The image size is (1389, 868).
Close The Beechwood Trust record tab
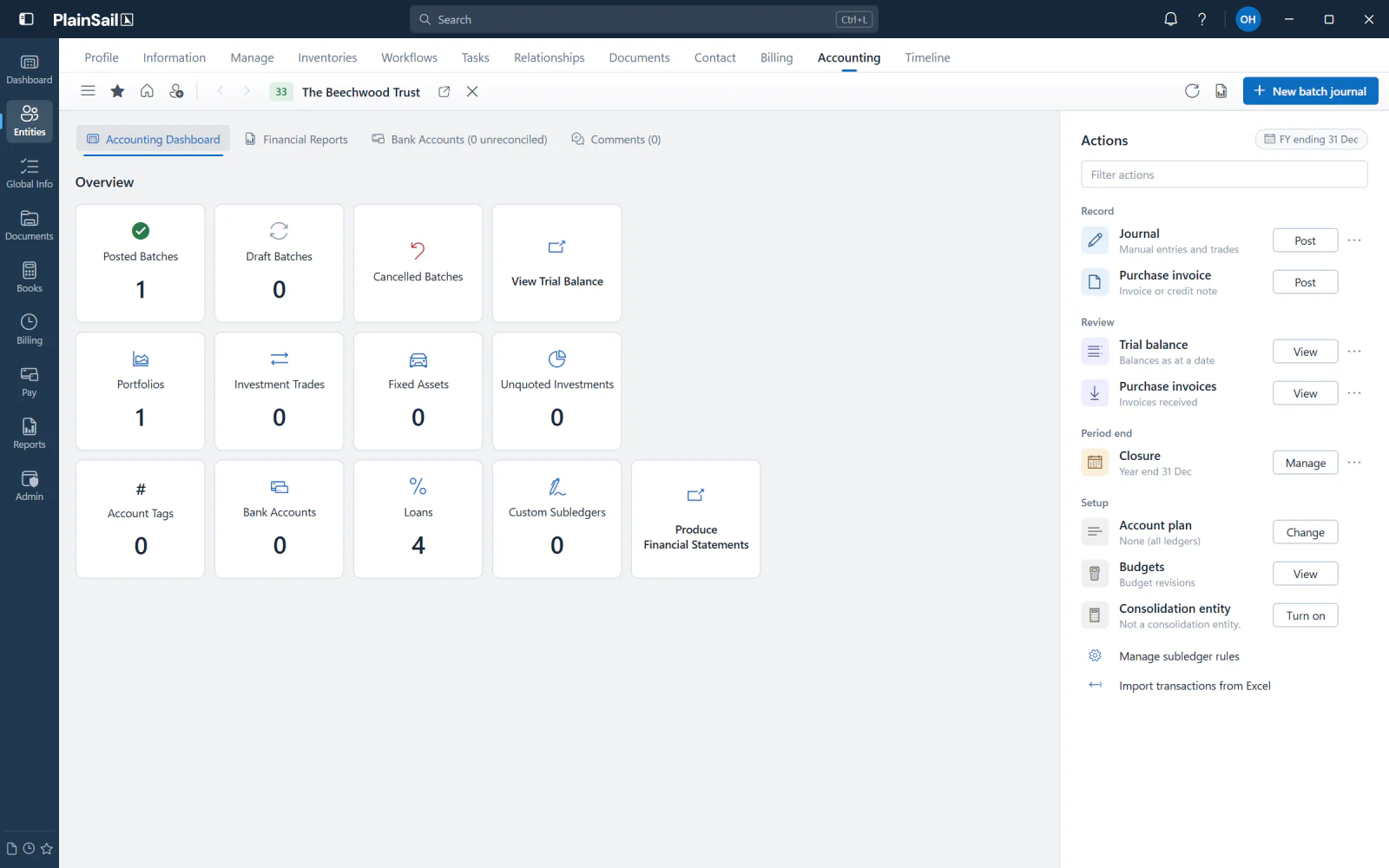point(472,91)
